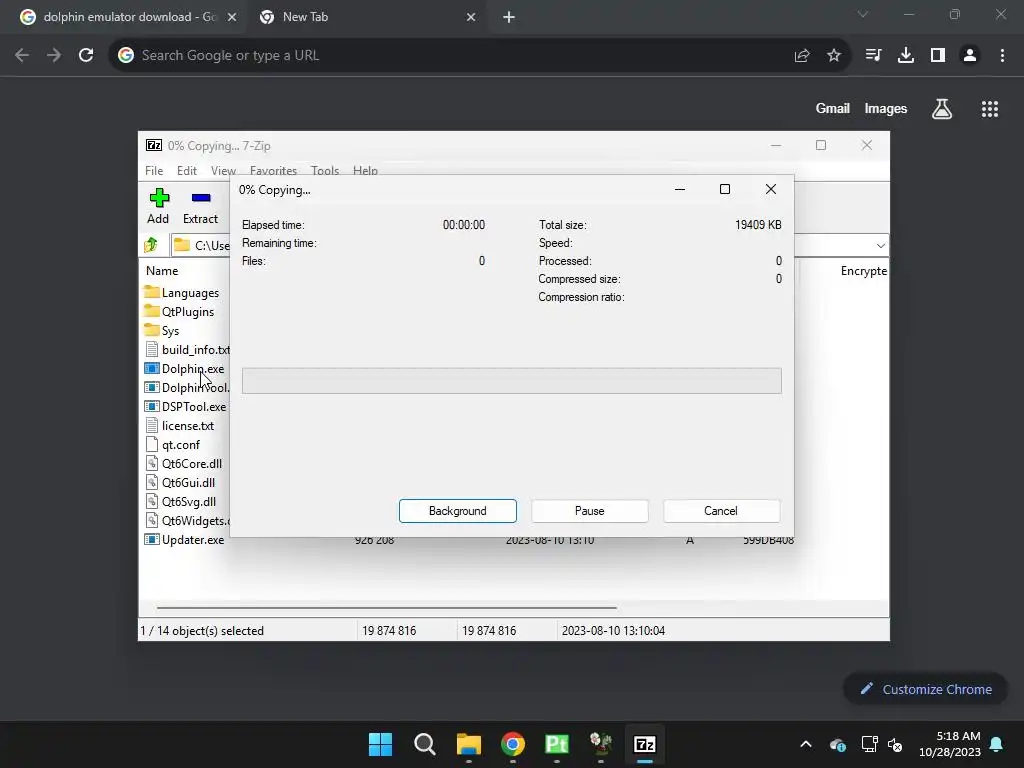The image size is (1024, 768).
Task: Open the Tools menu in 7-Zip
Action: [325, 170]
